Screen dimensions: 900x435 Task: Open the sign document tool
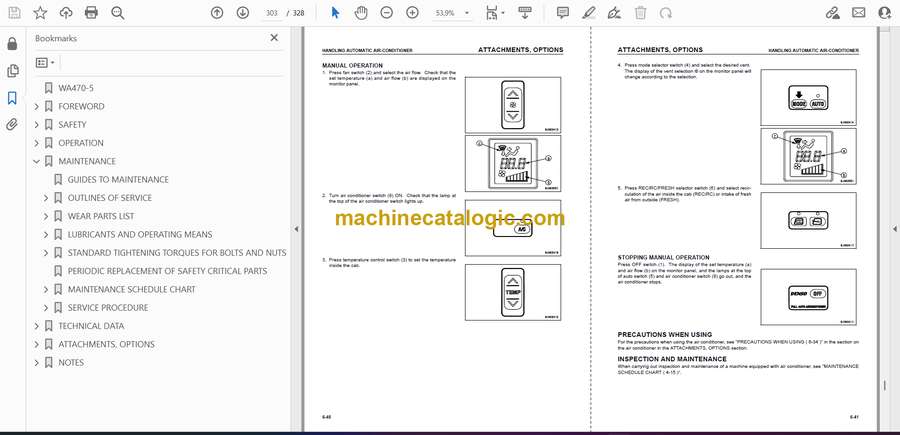[x=614, y=13]
